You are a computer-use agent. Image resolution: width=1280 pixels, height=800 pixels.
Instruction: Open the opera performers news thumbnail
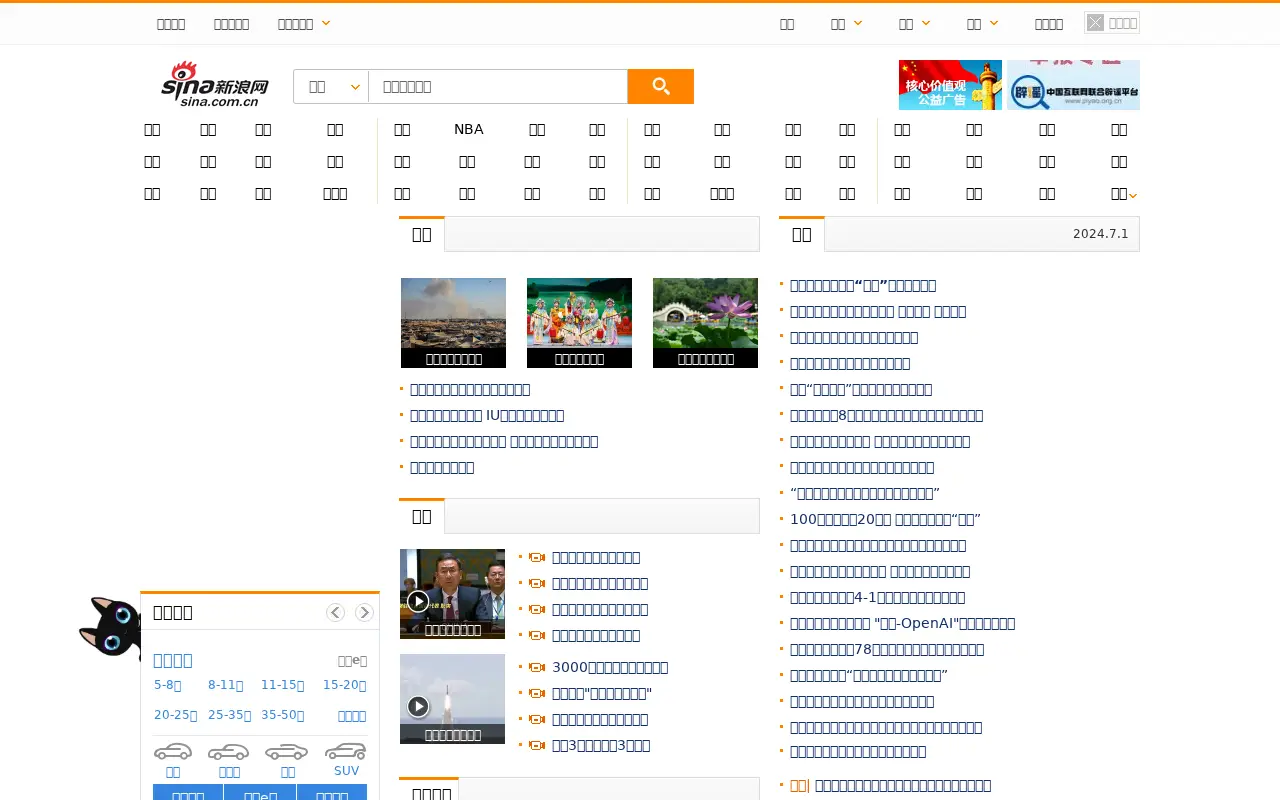pyautogui.click(x=579, y=323)
